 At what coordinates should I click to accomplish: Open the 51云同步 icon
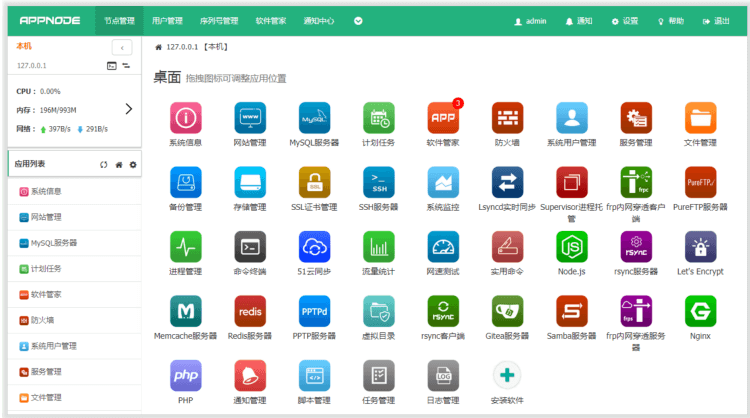(314, 247)
